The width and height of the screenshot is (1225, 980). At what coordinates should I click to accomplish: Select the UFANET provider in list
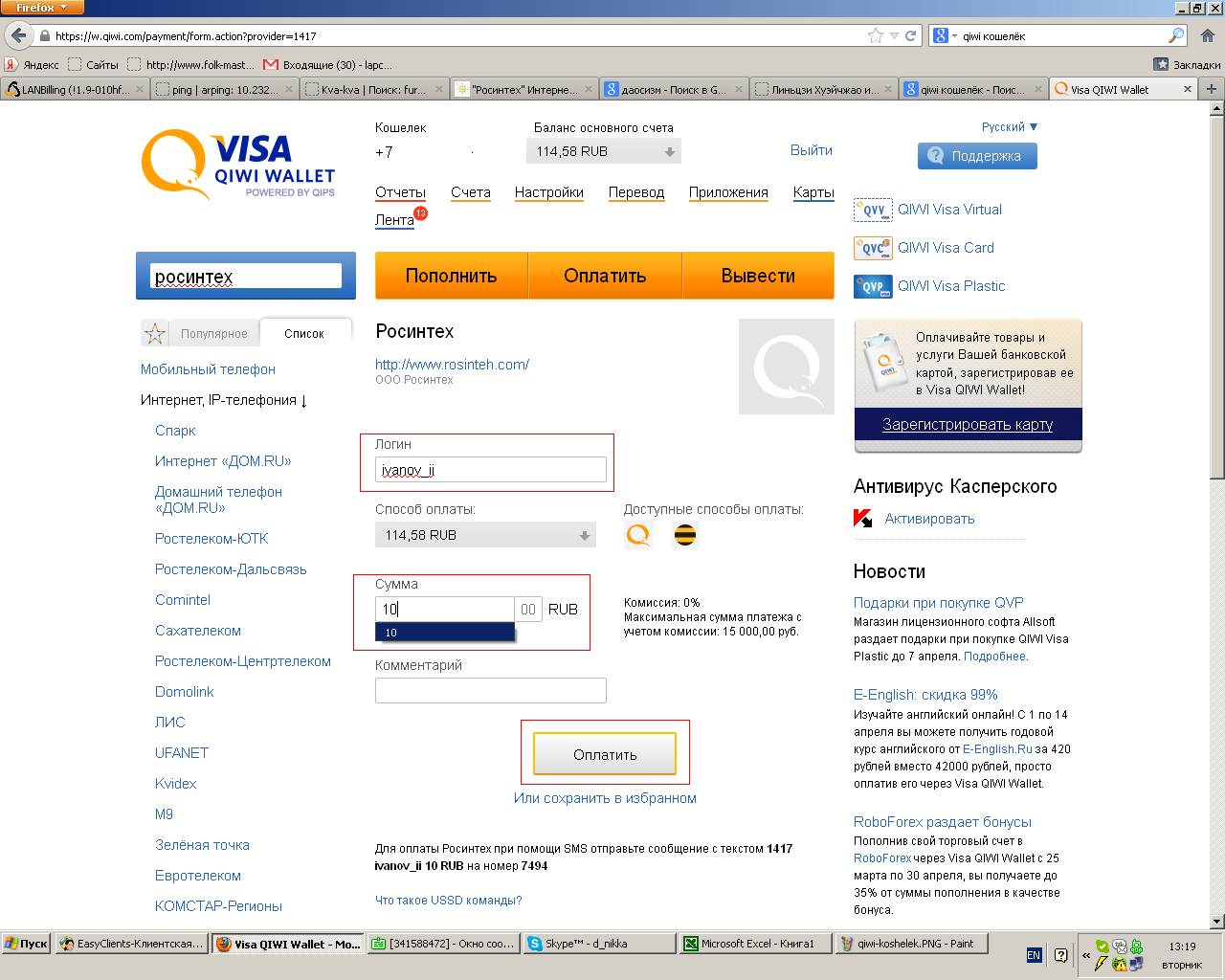coord(182,753)
